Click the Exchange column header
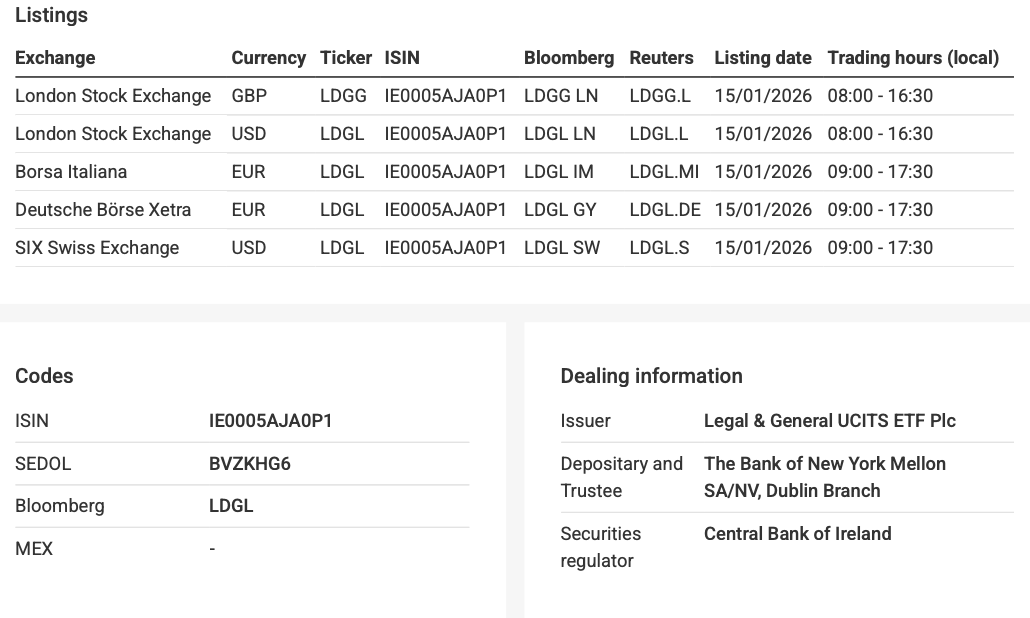The height and width of the screenshot is (618, 1030). click(55, 58)
